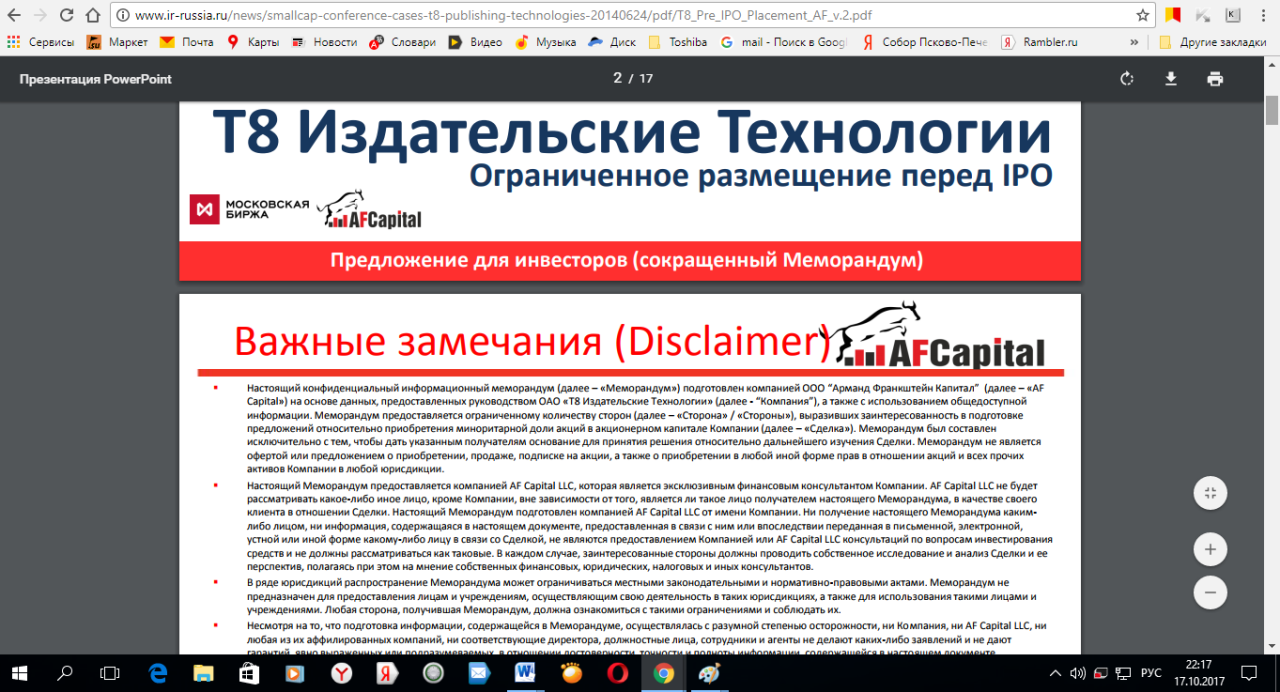
Task: Reload the current page
Action: 66,16
